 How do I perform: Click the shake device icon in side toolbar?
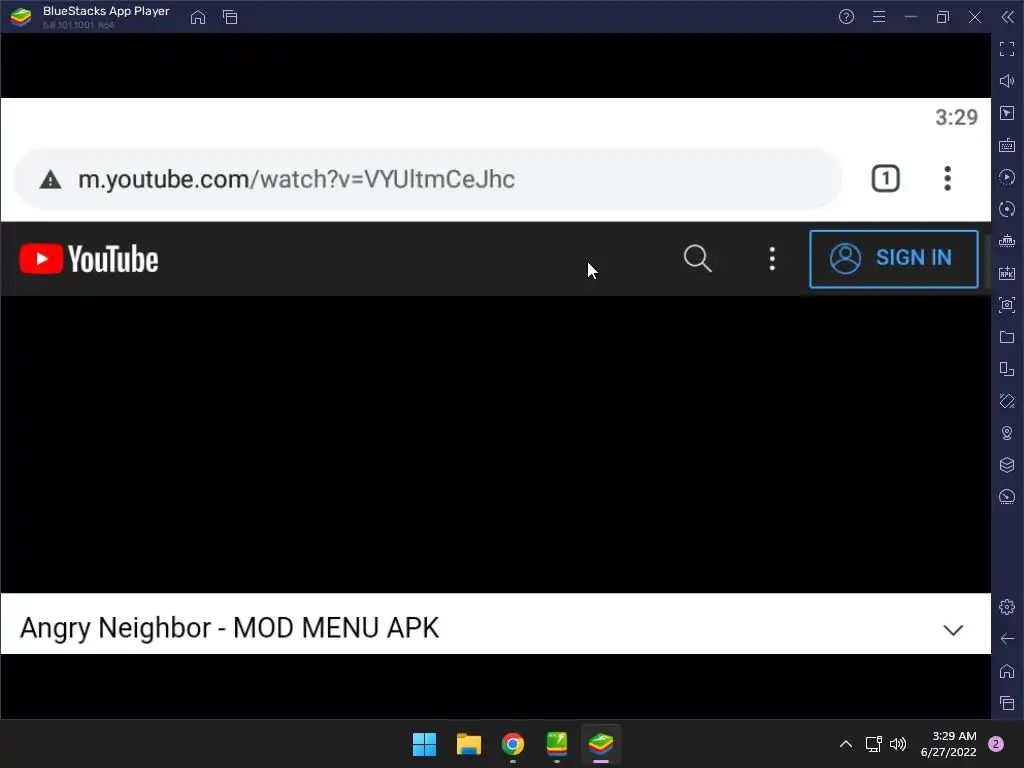tap(1007, 401)
